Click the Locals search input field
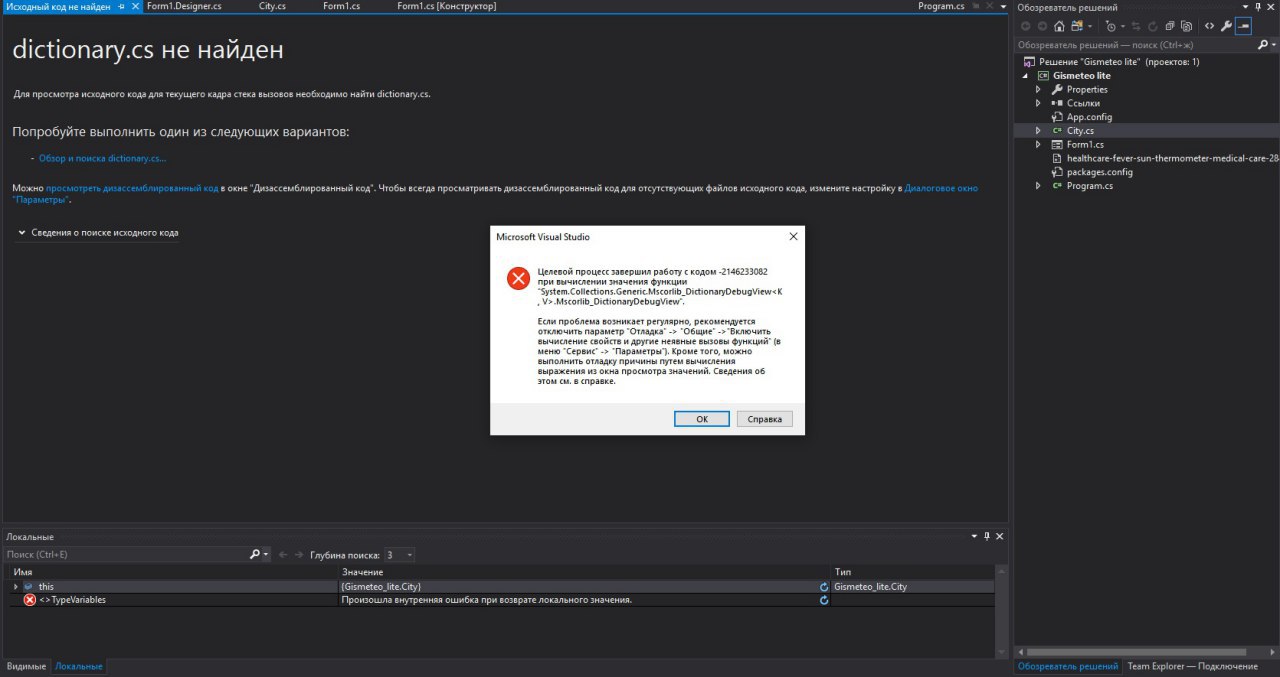Viewport: 1280px width, 677px height. coord(125,554)
